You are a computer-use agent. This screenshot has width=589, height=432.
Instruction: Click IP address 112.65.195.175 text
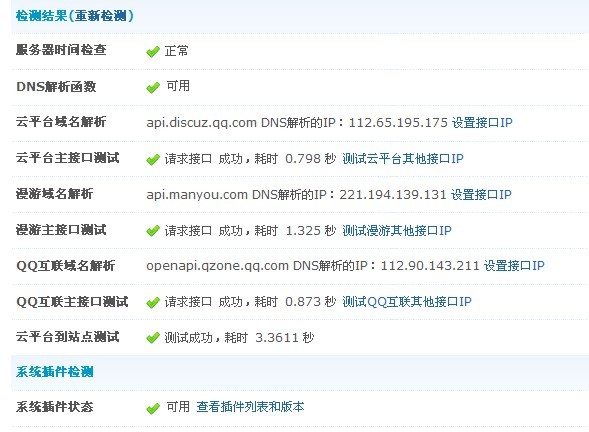(x=398, y=123)
